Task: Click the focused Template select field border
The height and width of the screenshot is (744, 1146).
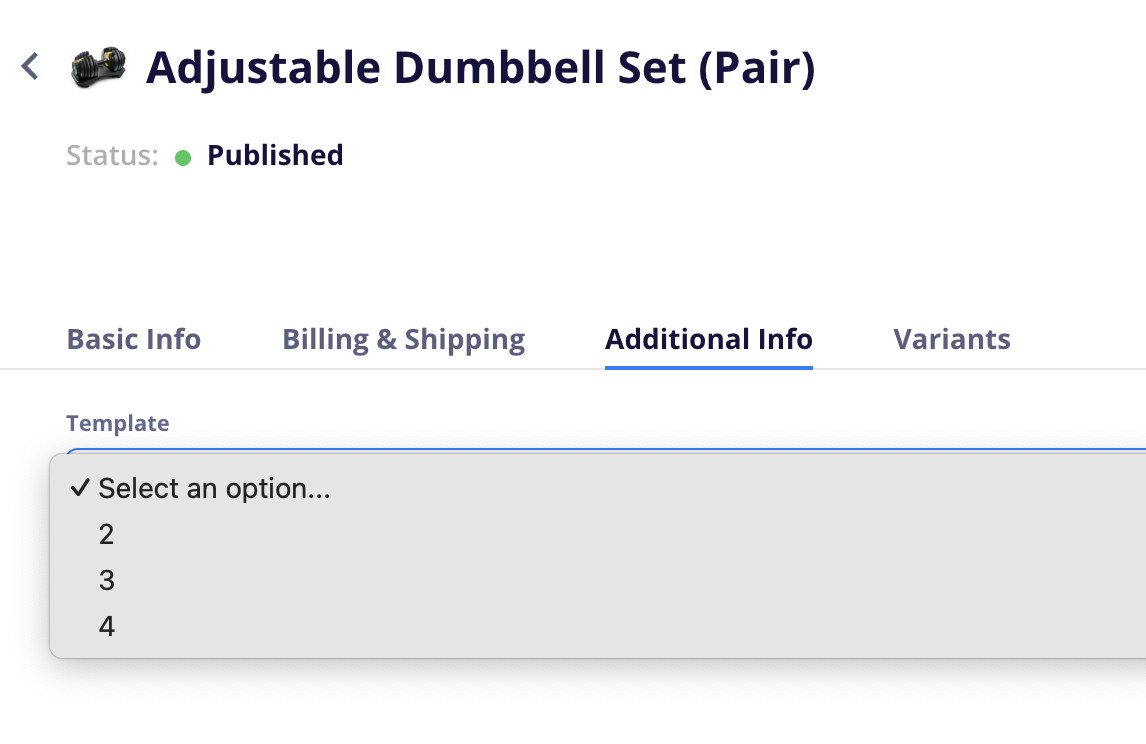Action: pos(606,450)
